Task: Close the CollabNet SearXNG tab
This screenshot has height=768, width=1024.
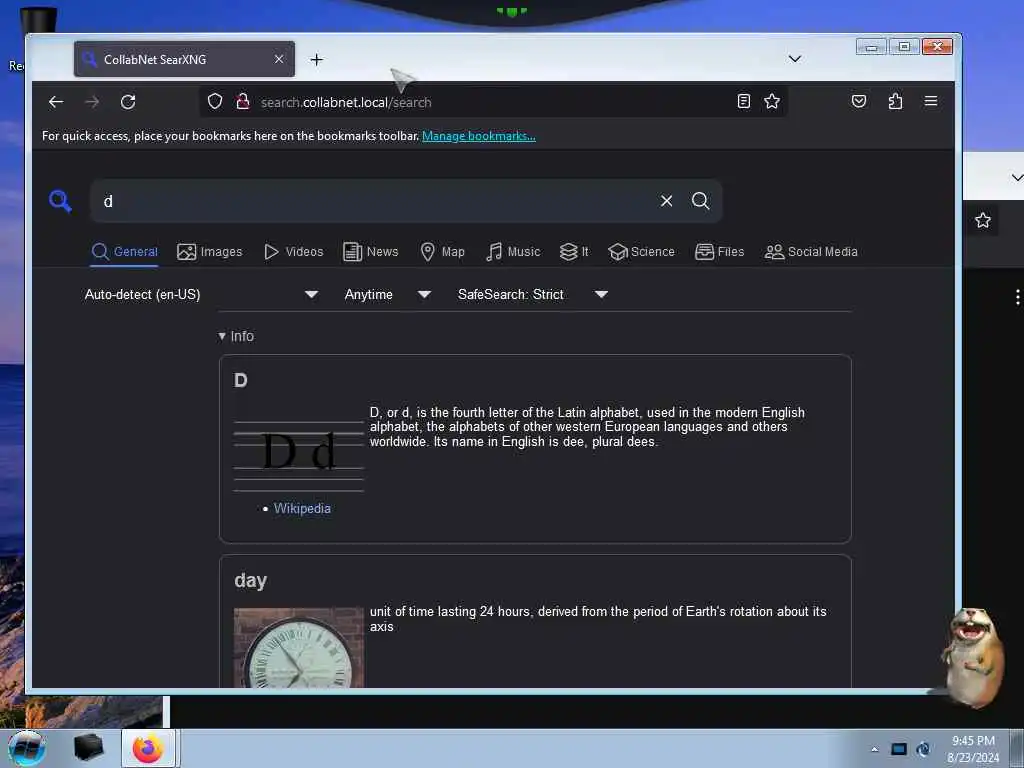Action: (279, 59)
